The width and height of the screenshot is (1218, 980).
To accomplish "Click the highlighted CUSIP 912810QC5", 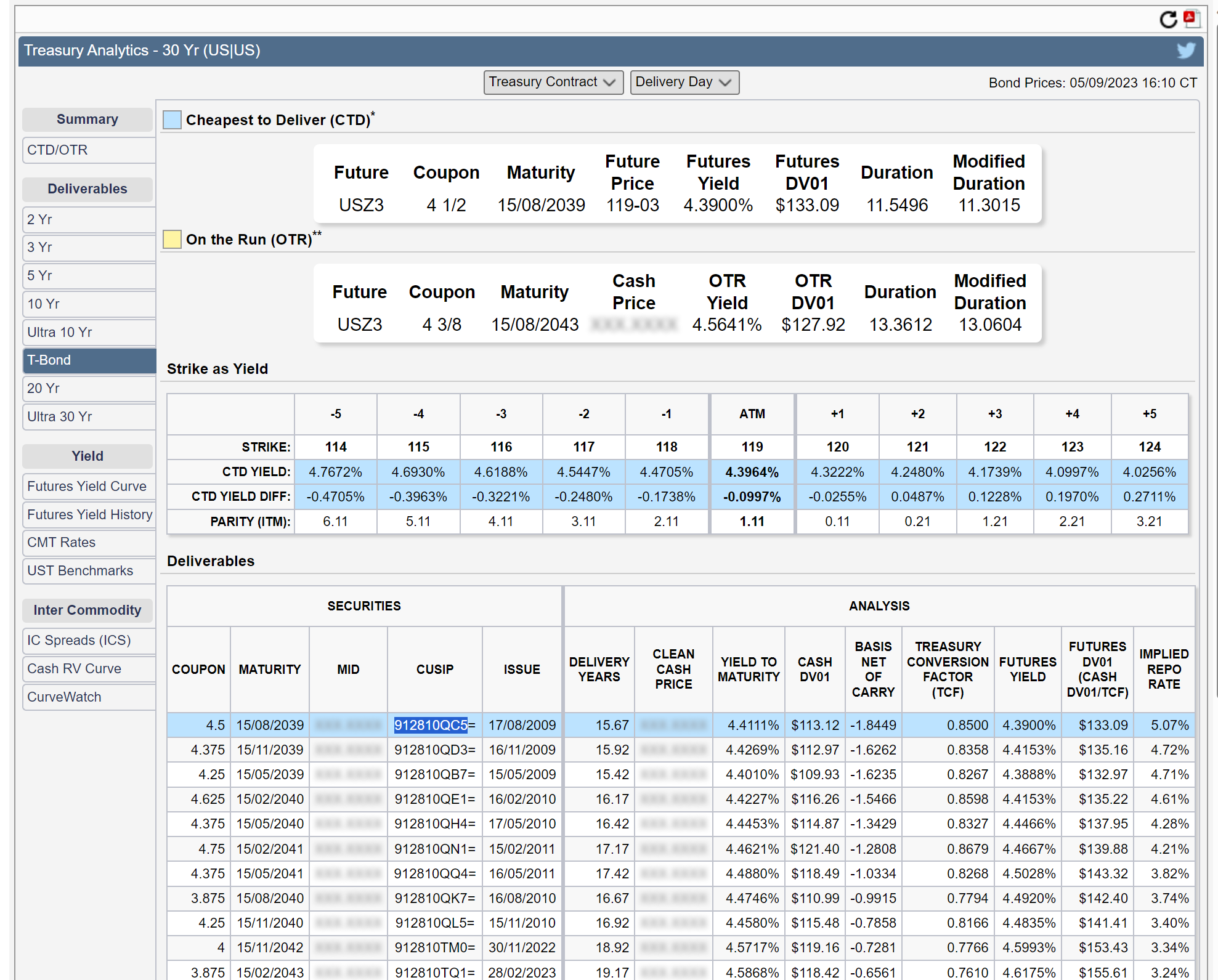I will [x=431, y=725].
